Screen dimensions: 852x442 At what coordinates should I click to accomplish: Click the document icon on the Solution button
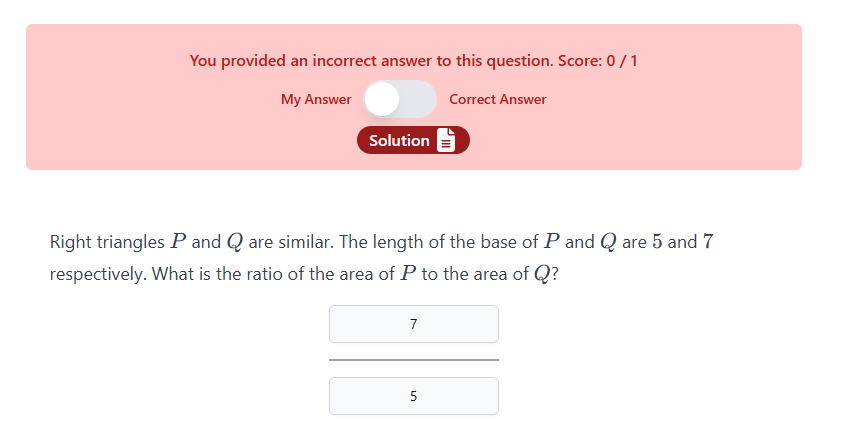coord(446,141)
